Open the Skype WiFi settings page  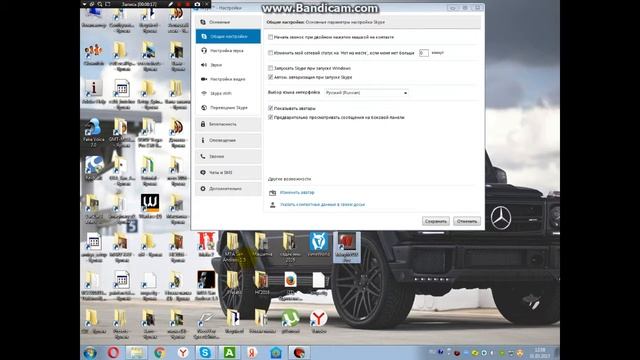[x=228, y=93]
